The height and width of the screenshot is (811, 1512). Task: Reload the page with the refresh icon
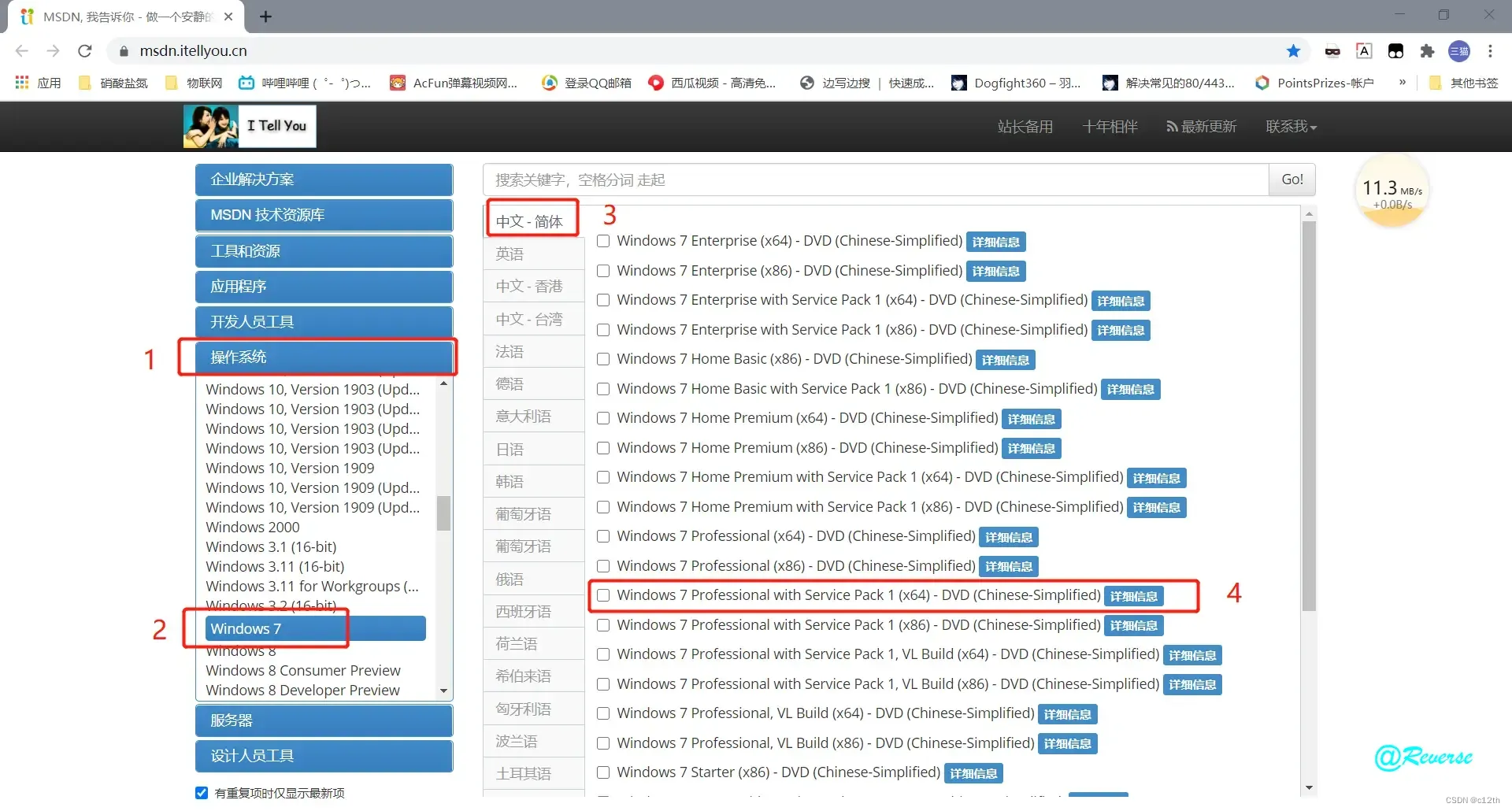85,51
